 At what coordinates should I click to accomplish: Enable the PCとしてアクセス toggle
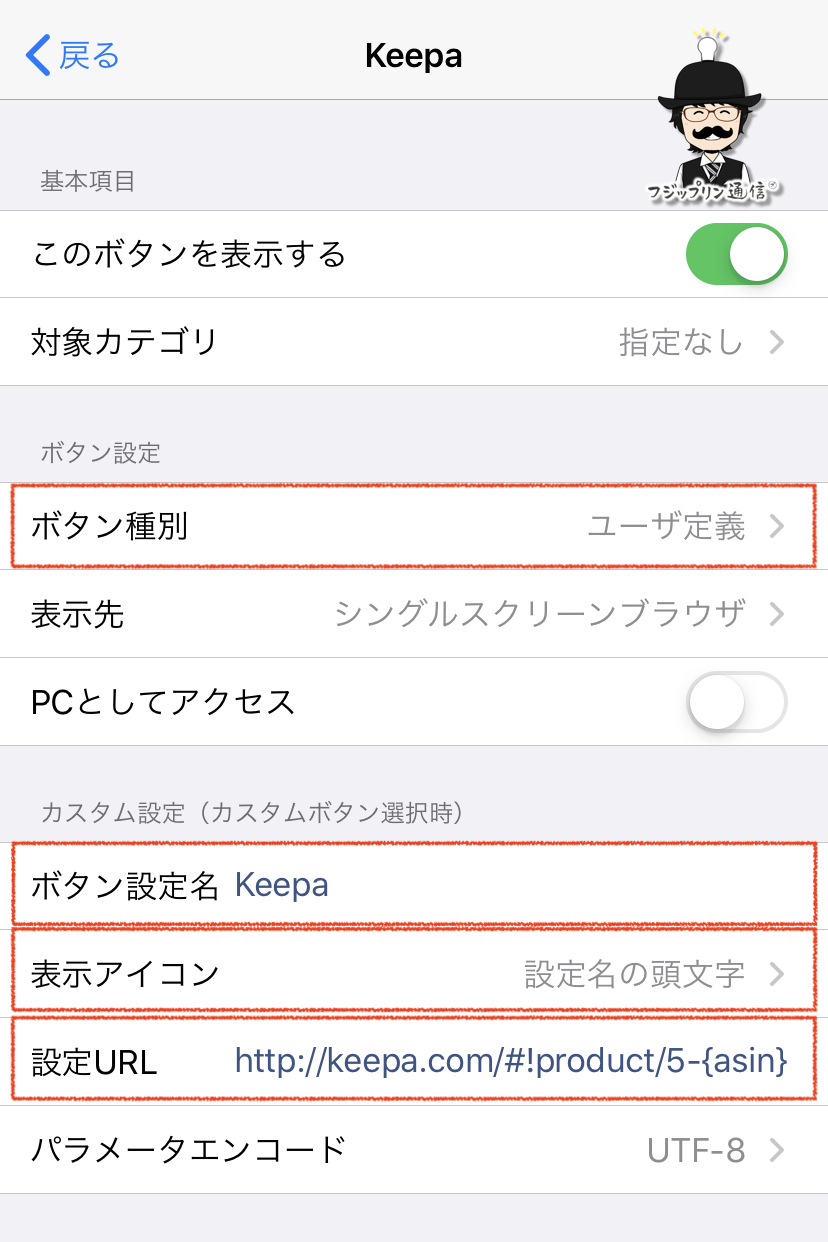tap(736, 702)
